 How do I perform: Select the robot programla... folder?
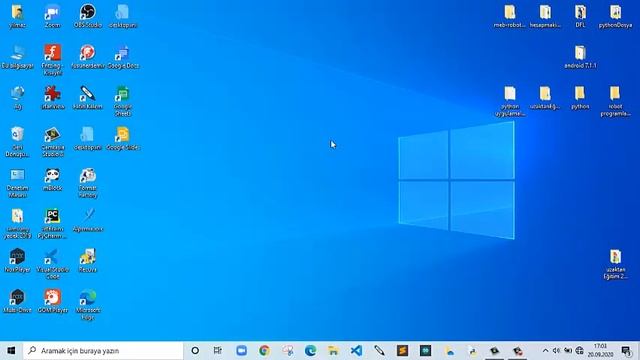(615, 101)
